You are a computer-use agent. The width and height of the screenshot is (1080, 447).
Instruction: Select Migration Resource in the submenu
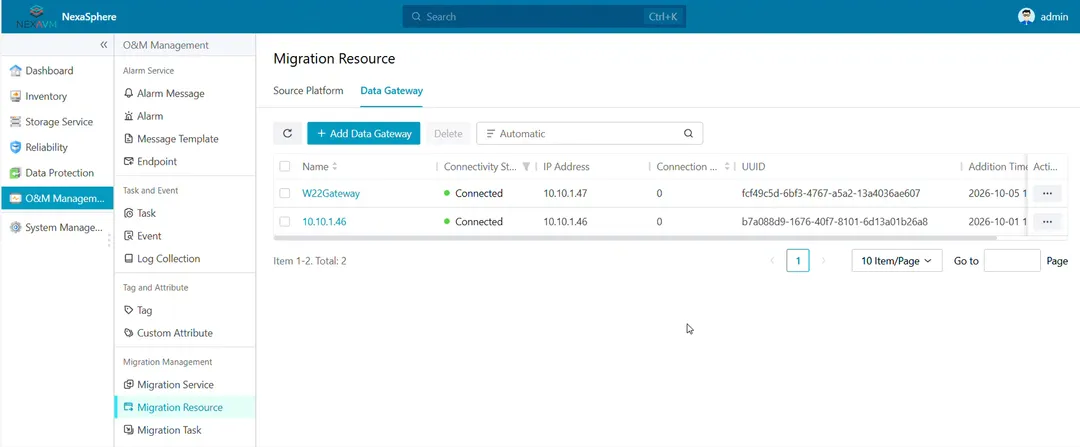(x=185, y=408)
